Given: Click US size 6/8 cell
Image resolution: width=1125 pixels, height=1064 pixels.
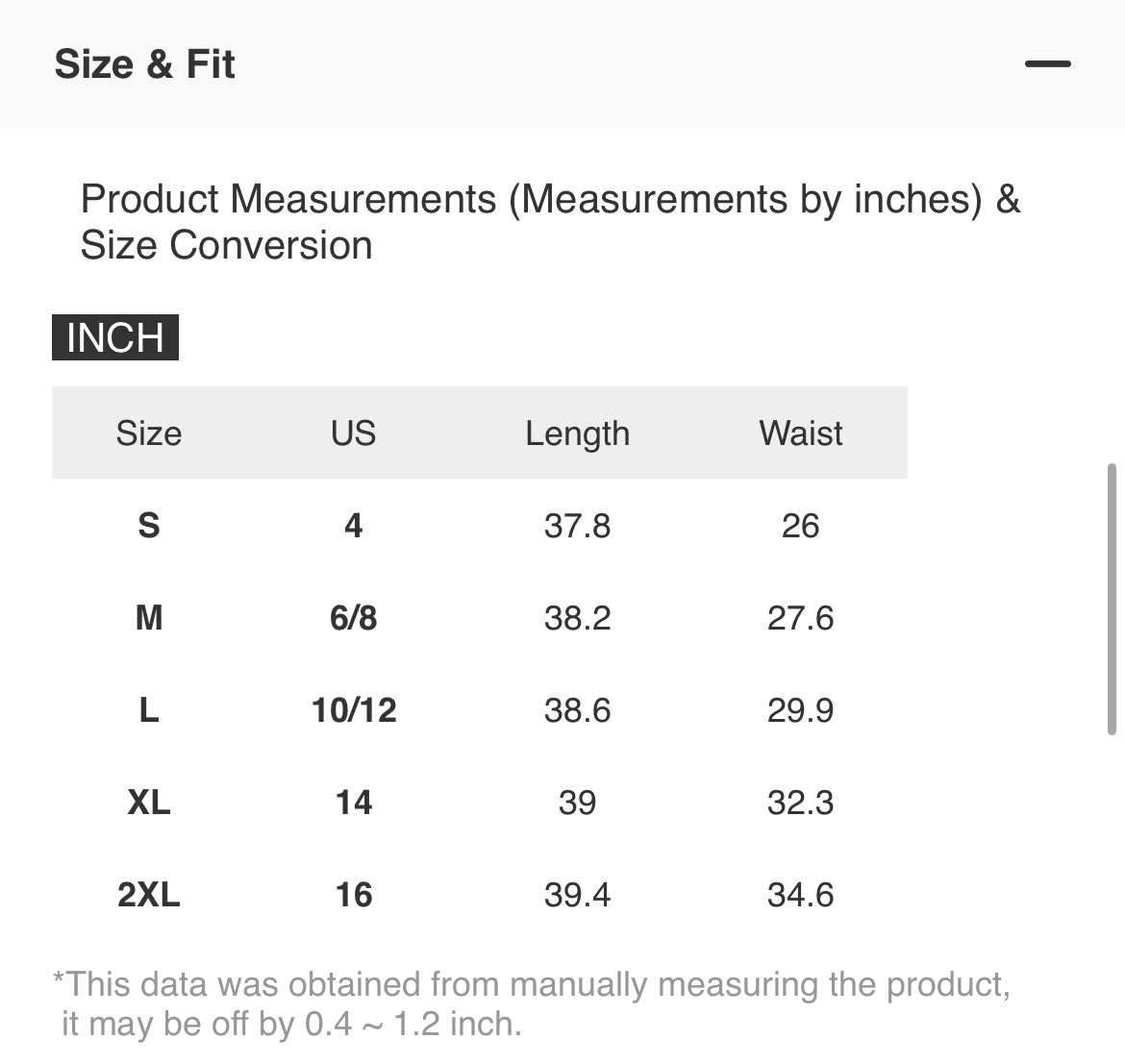Looking at the screenshot, I should coord(353,618).
